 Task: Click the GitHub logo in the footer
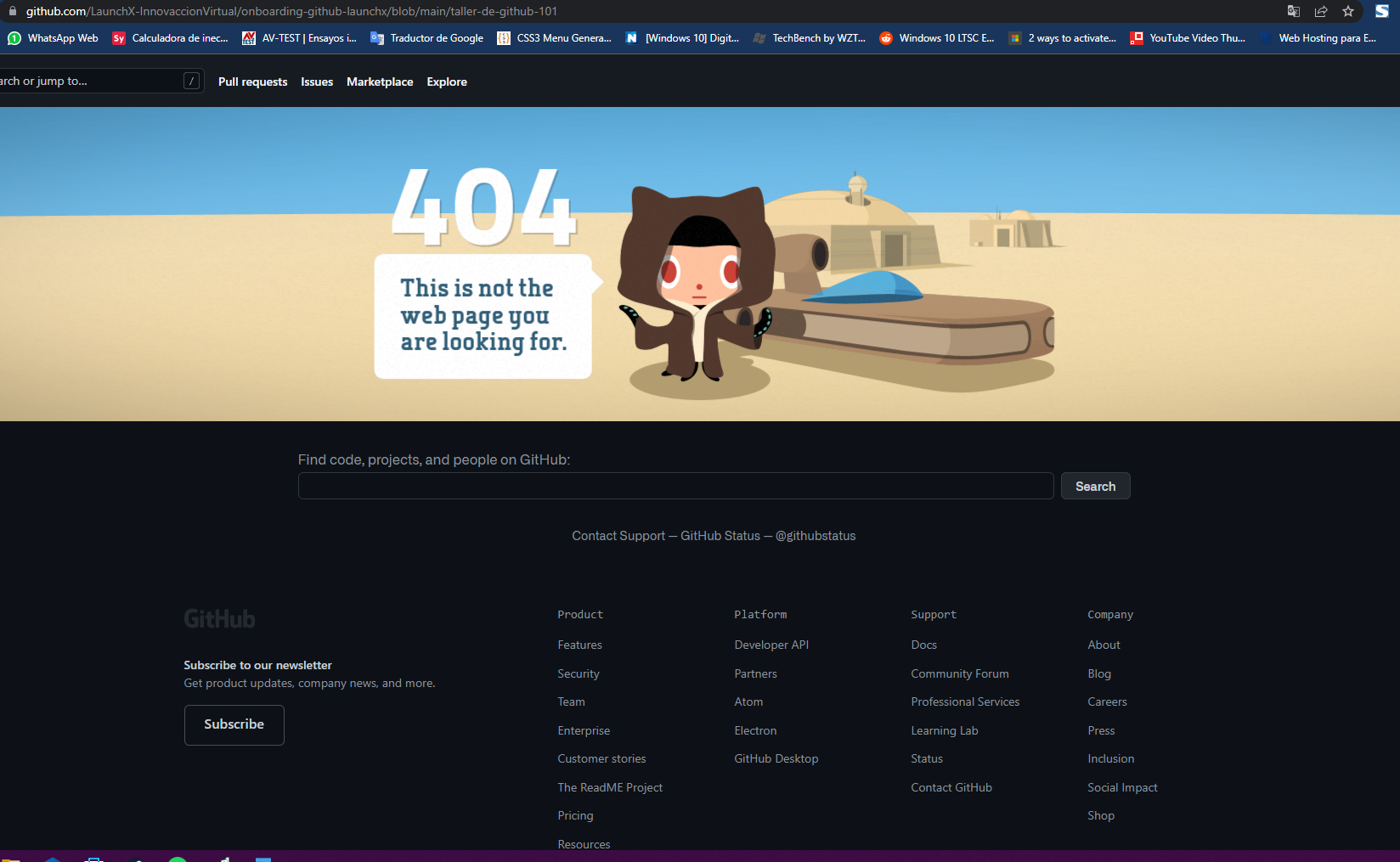tap(219, 618)
